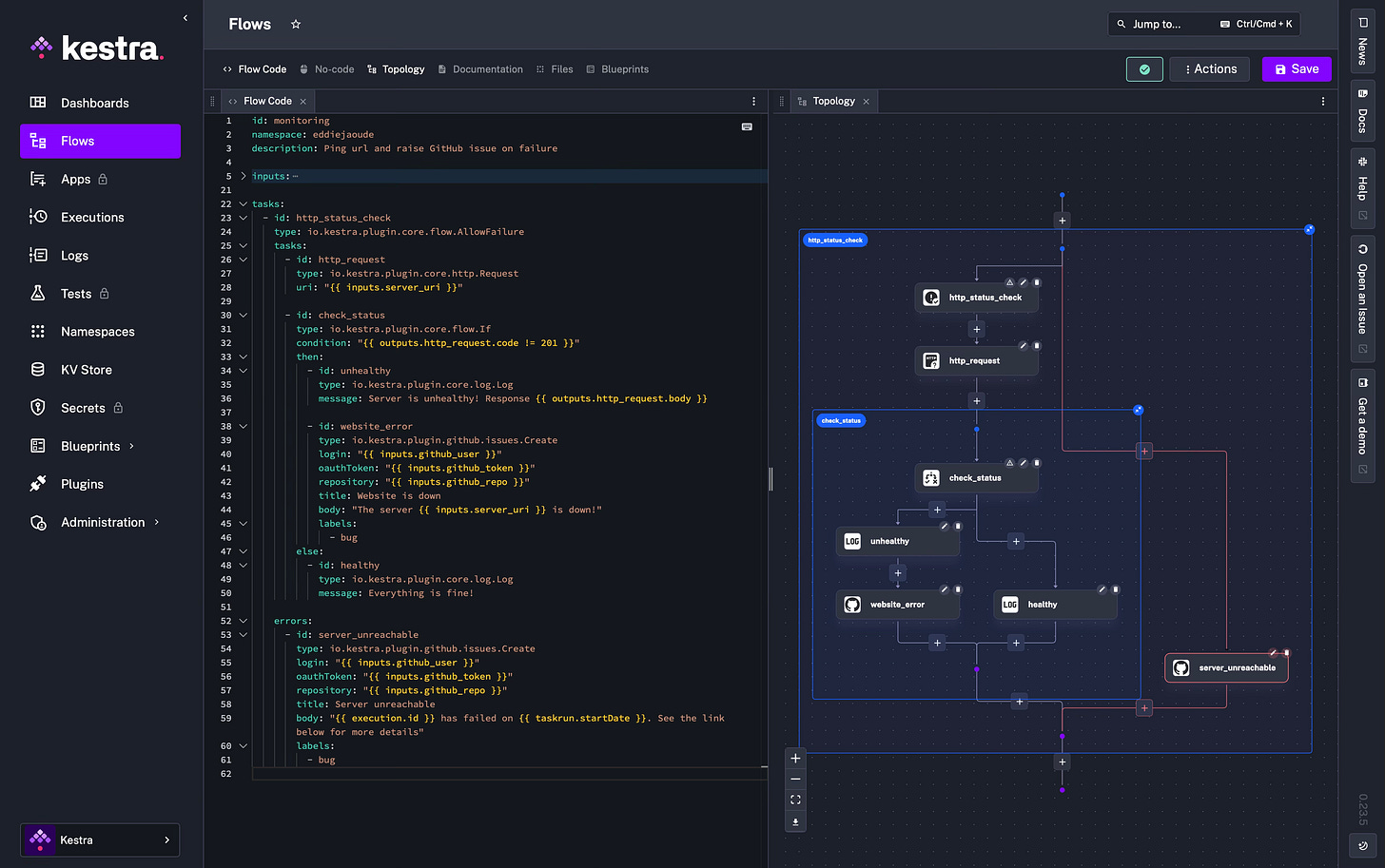Collapse the http_status_check cluster box
Viewport: 1385px width, 868px height.
click(1309, 230)
